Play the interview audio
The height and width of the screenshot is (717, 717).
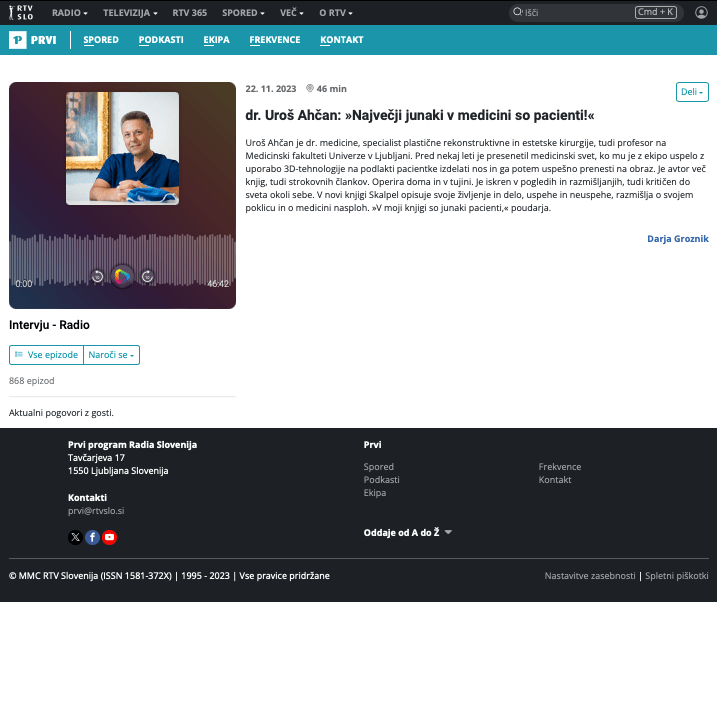122,276
